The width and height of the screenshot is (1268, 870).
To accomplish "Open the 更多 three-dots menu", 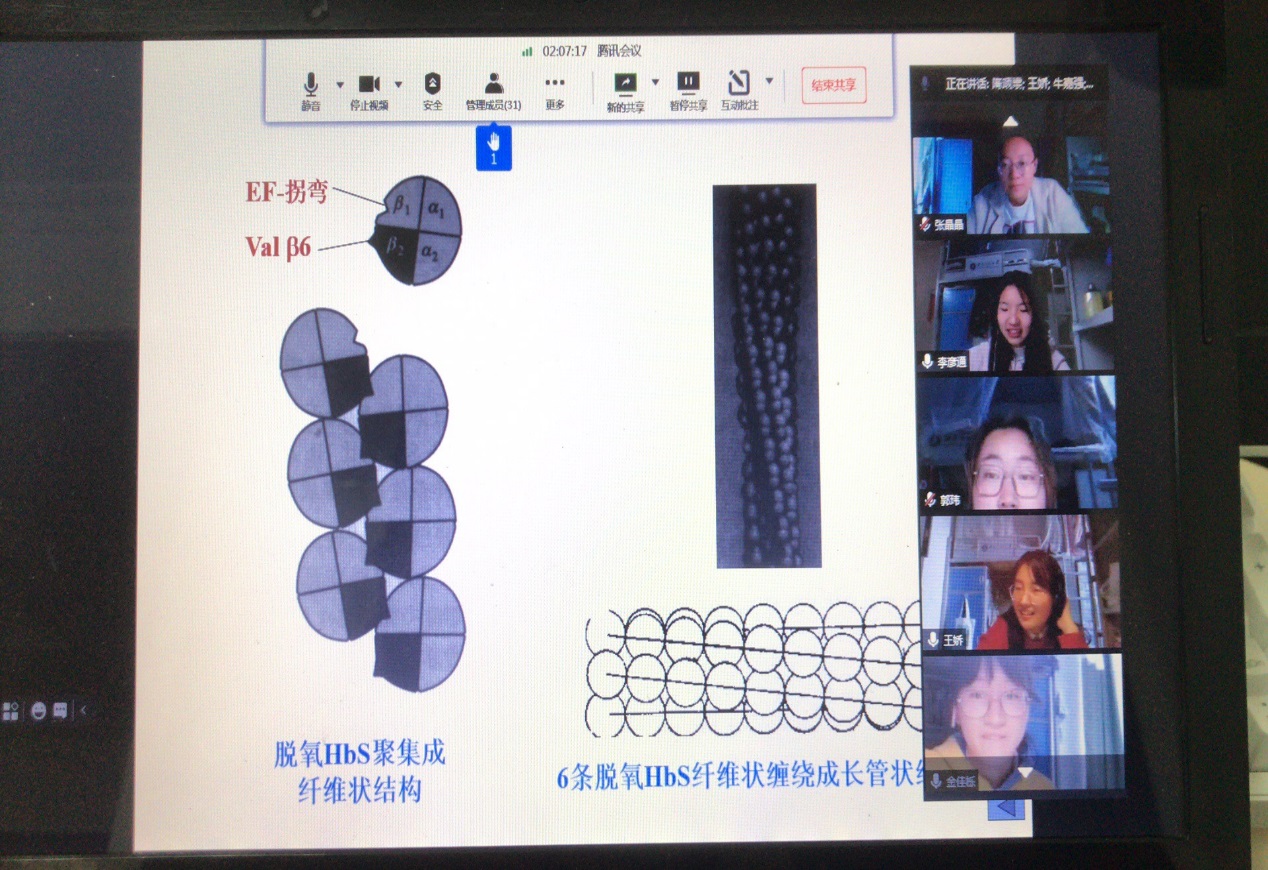I will 555,86.
